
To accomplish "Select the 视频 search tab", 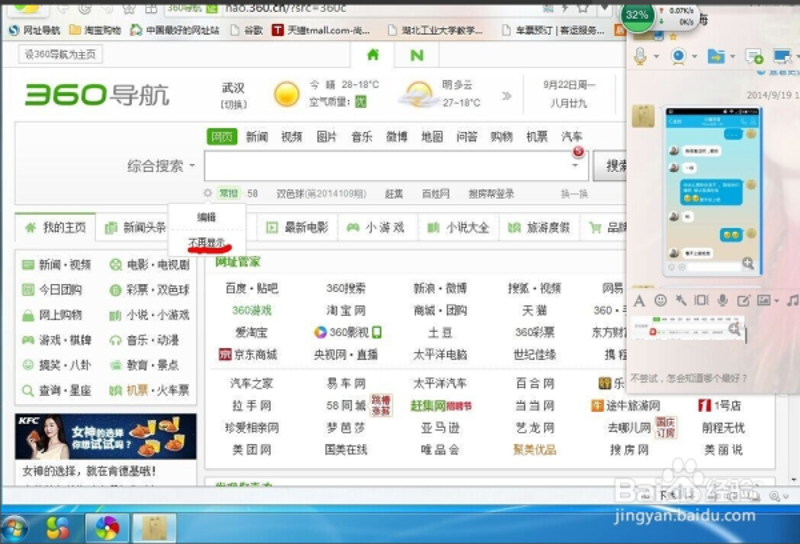I will pyautogui.click(x=292, y=136).
